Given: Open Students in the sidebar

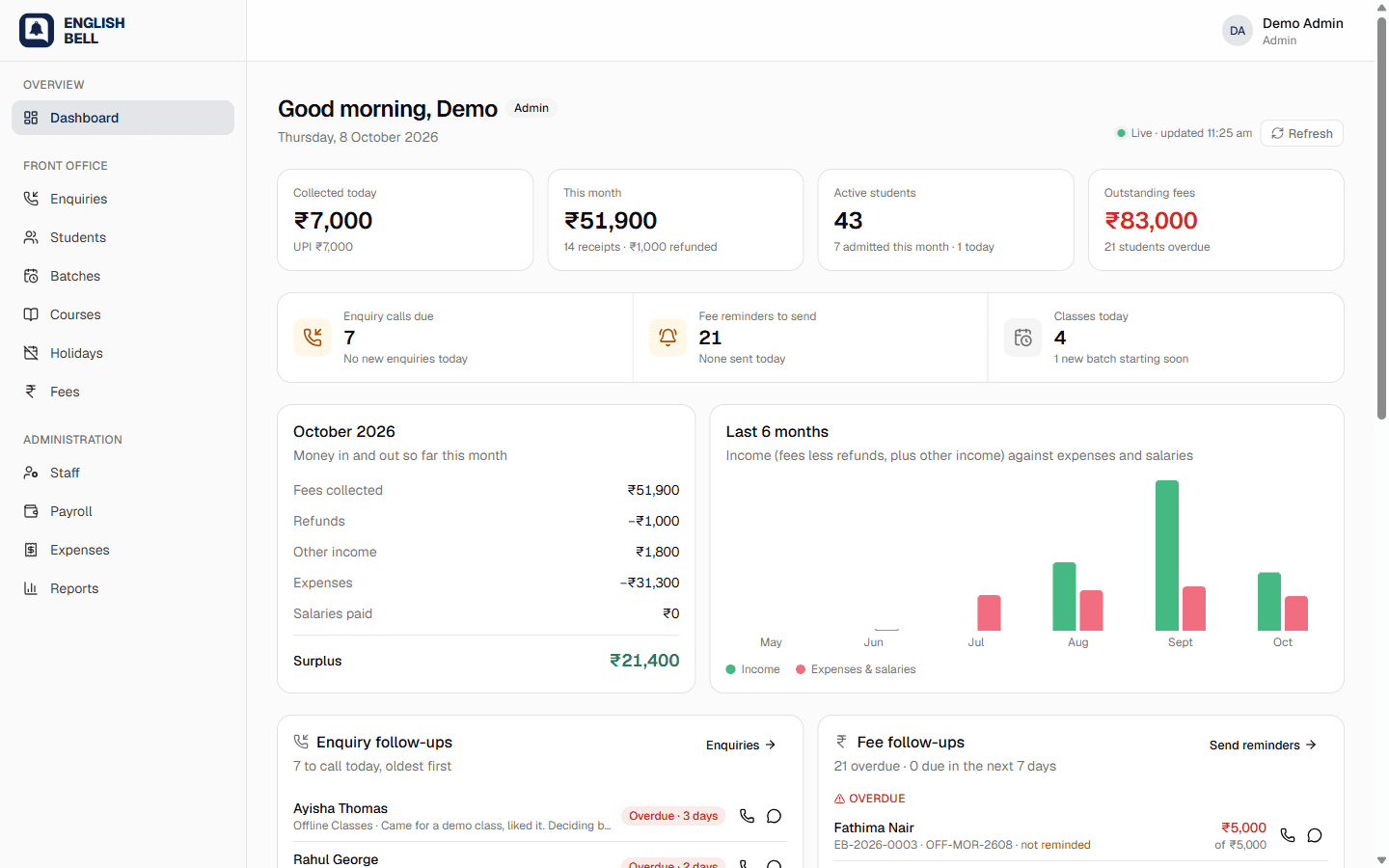Looking at the screenshot, I should [123, 237].
